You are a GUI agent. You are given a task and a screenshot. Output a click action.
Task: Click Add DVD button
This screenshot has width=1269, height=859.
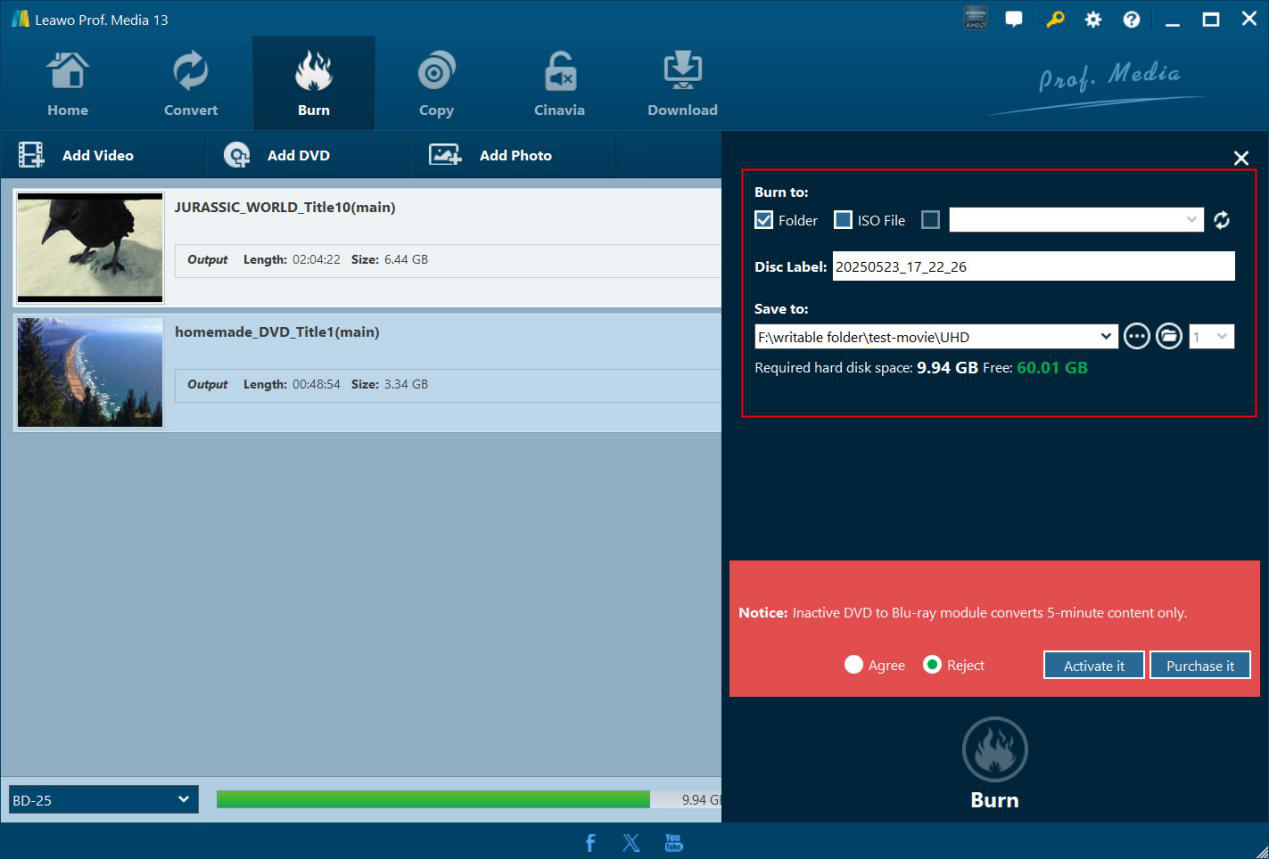tap(277, 155)
